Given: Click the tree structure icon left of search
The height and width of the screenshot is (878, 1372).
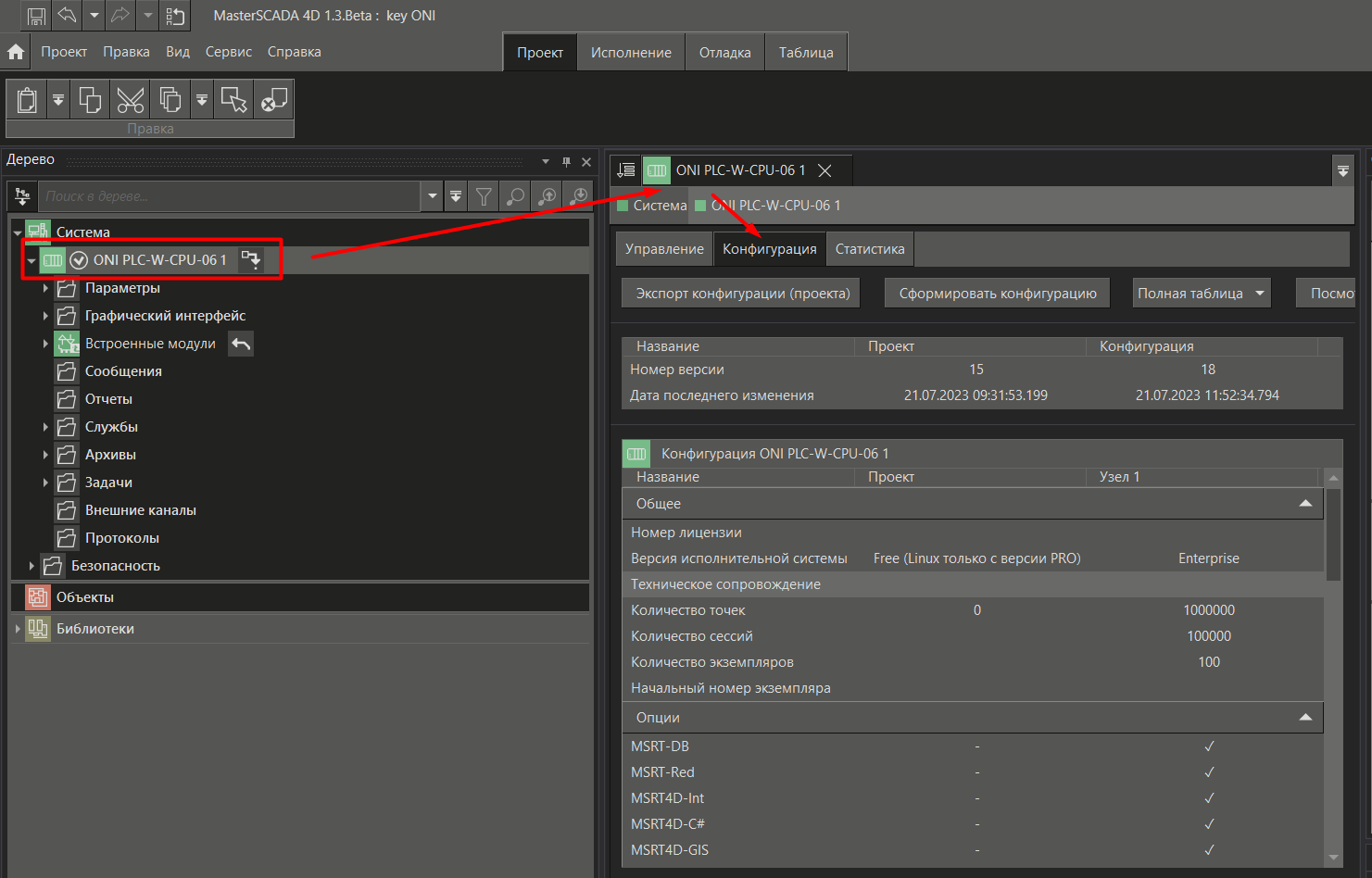Looking at the screenshot, I should click(23, 196).
